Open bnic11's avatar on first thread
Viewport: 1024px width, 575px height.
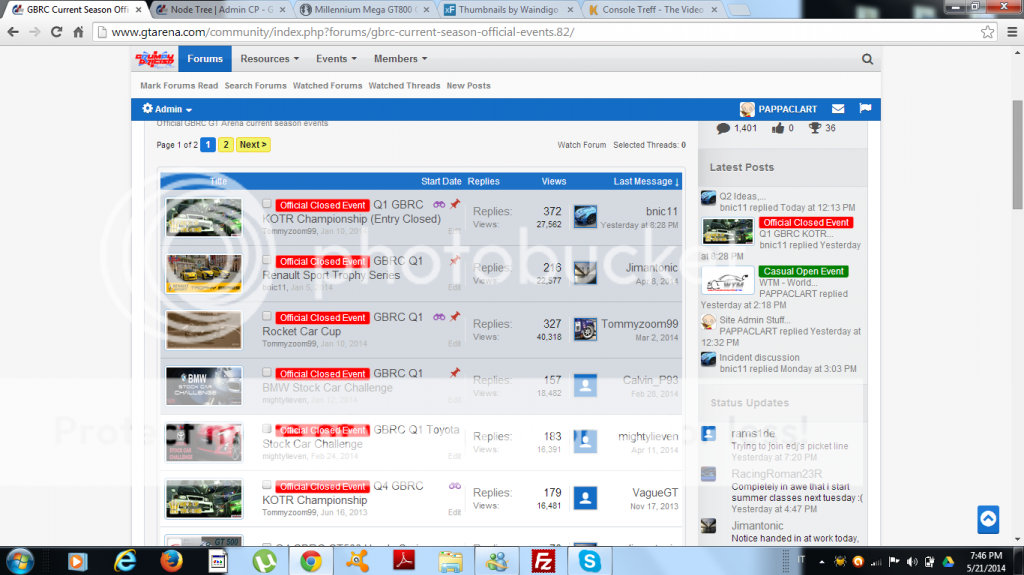pos(585,217)
